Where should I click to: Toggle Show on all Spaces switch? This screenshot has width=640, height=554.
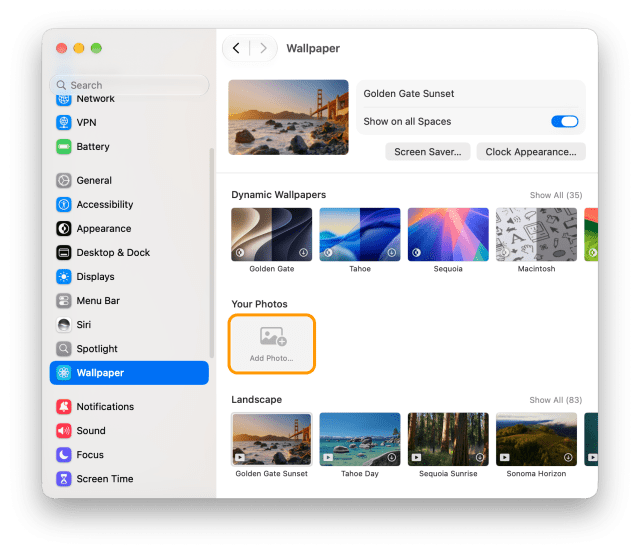coord(564,122)
